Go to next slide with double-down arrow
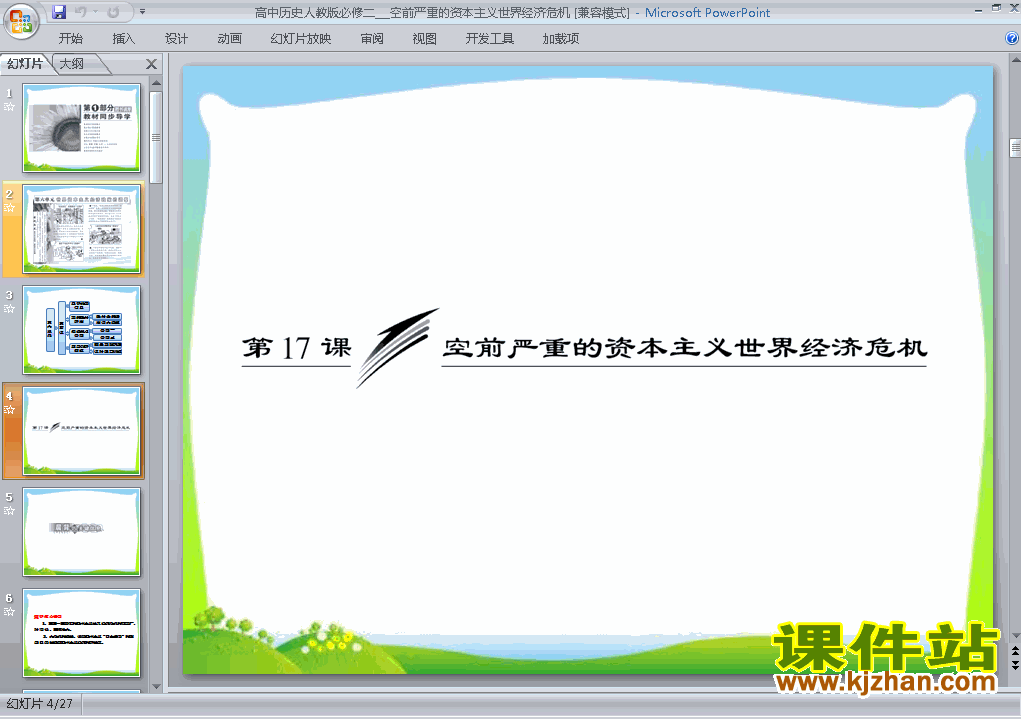The width and height of the screenshot is (1021, 719). click(1015, 664)
